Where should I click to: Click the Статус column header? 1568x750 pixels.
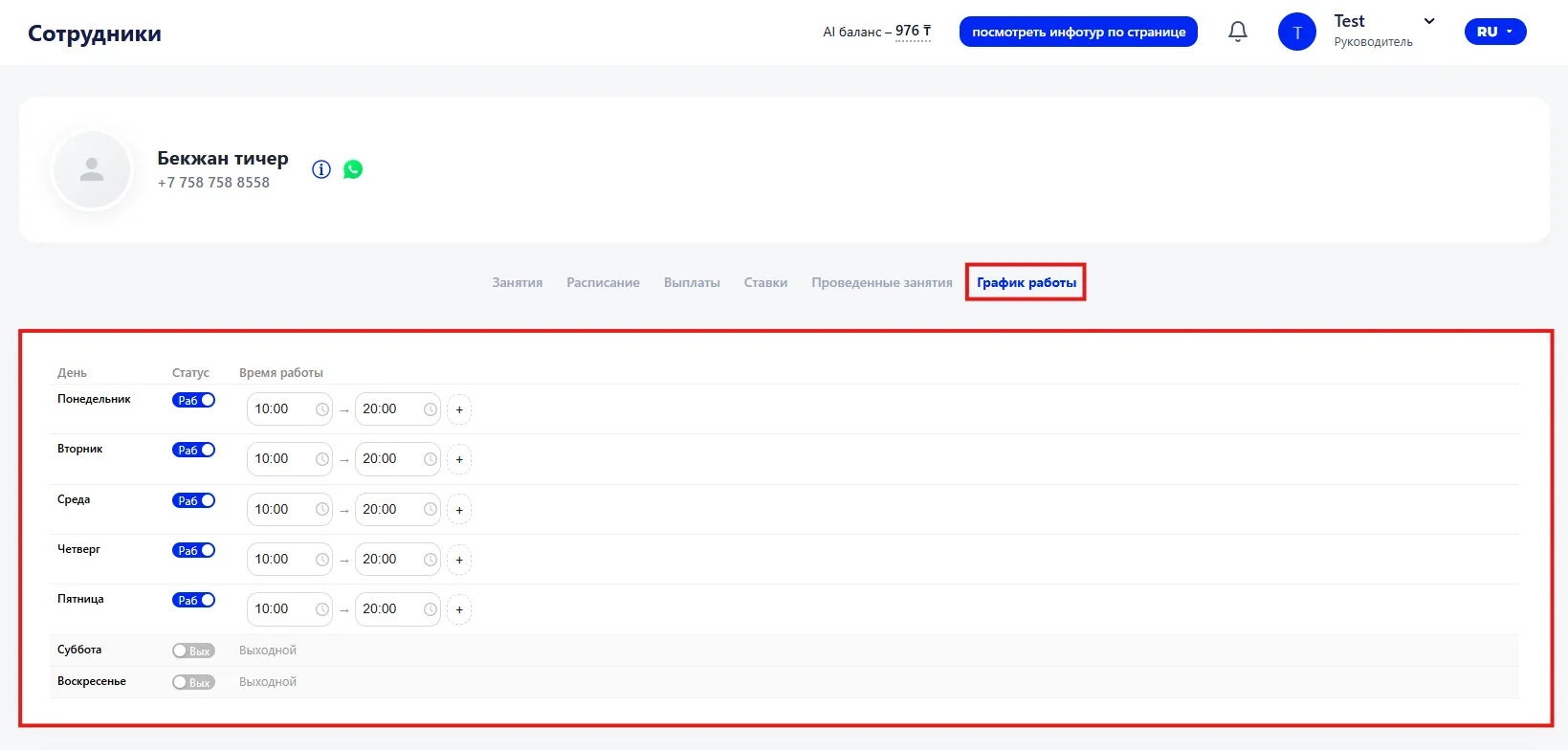tap(190, 373)
